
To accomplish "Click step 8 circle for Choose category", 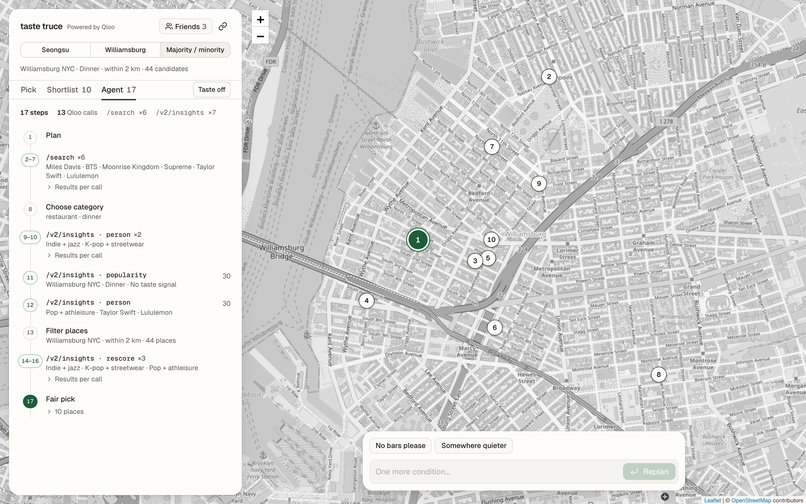I will (30, 209).
